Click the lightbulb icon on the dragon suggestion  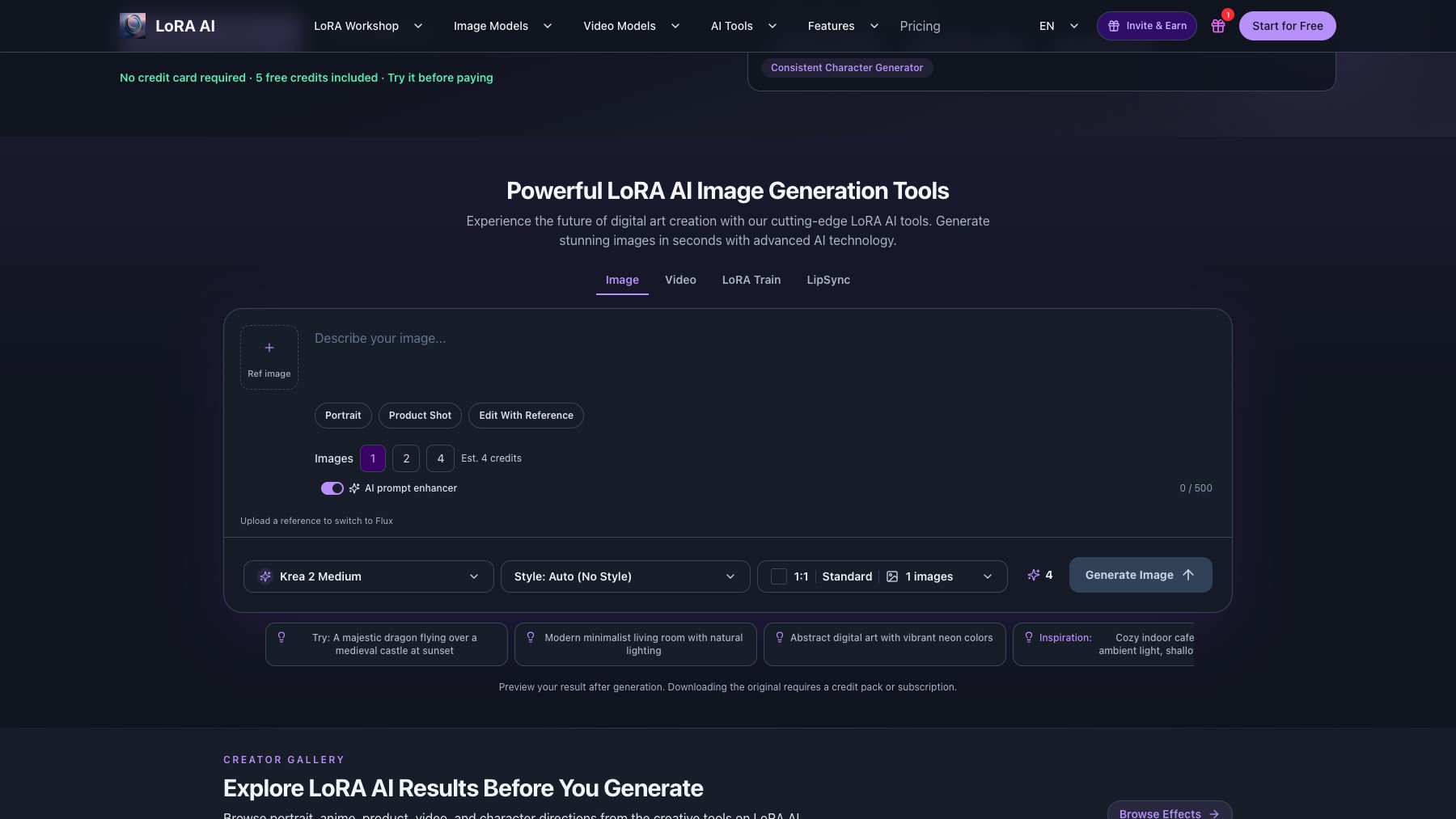coord(281,637)
